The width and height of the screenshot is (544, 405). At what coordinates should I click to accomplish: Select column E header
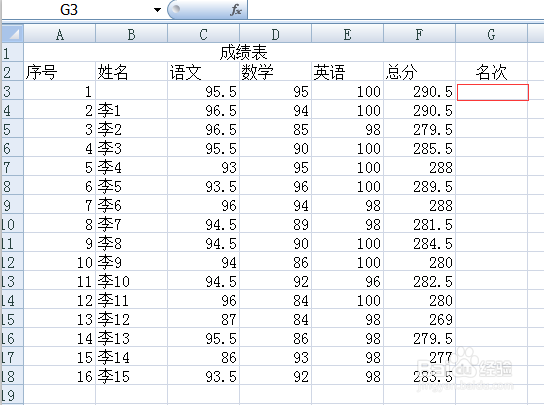pyautogui.click(x=347, y=34)
